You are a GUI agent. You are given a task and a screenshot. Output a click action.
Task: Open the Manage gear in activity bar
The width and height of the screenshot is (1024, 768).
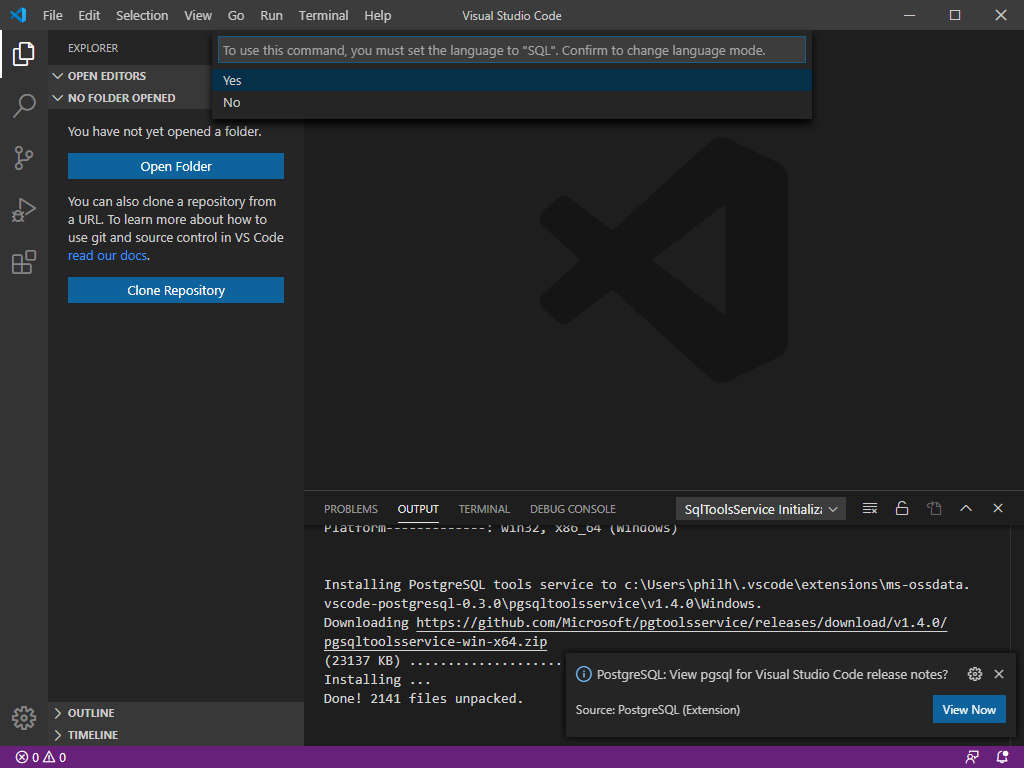pos(24,717)
